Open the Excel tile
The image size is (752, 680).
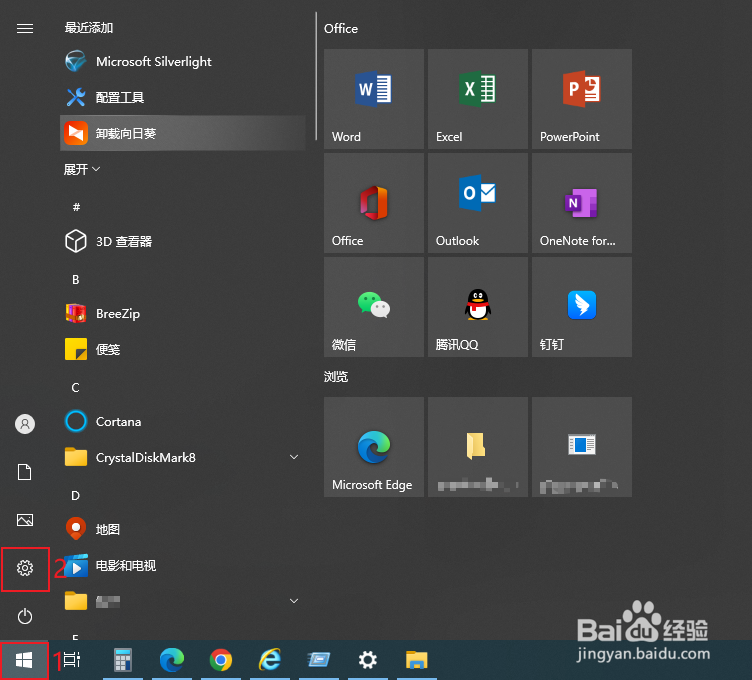click(478, 99)
